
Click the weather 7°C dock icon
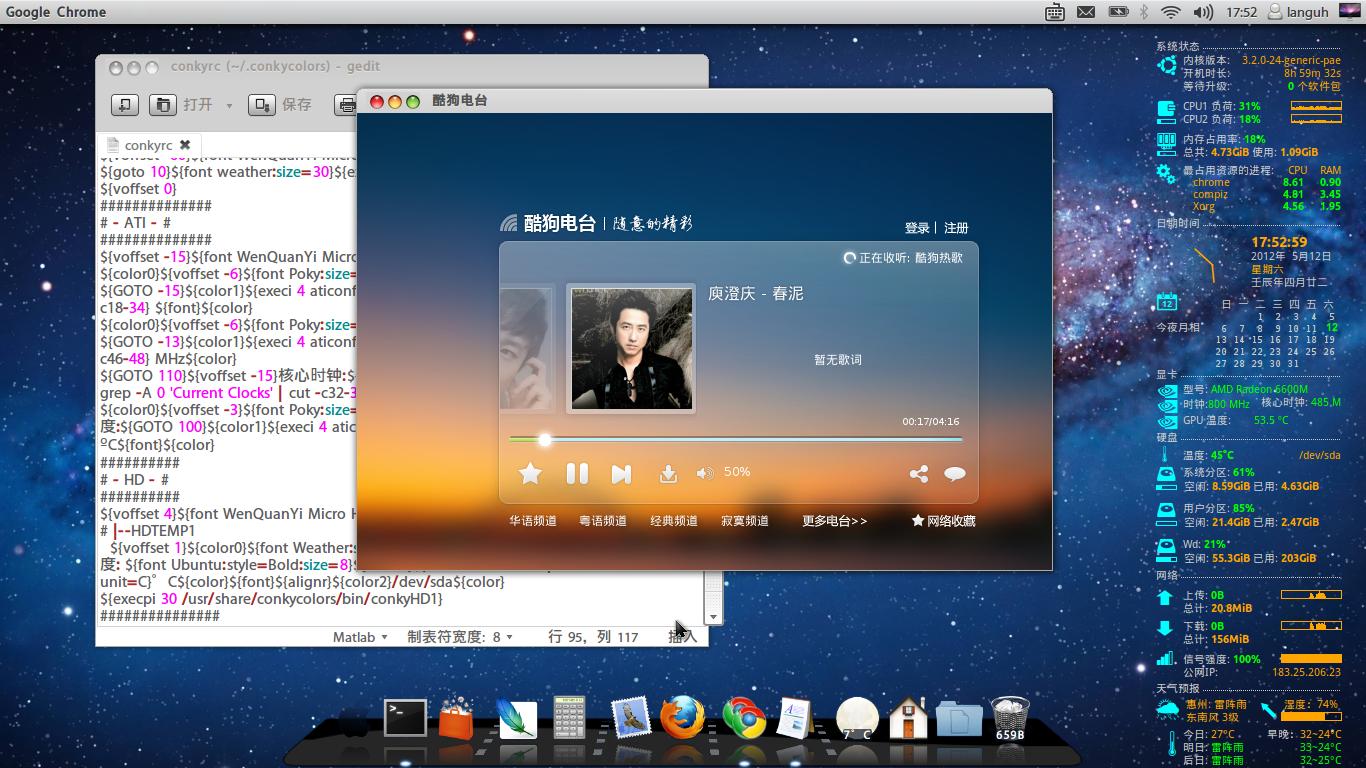(857, 720)
